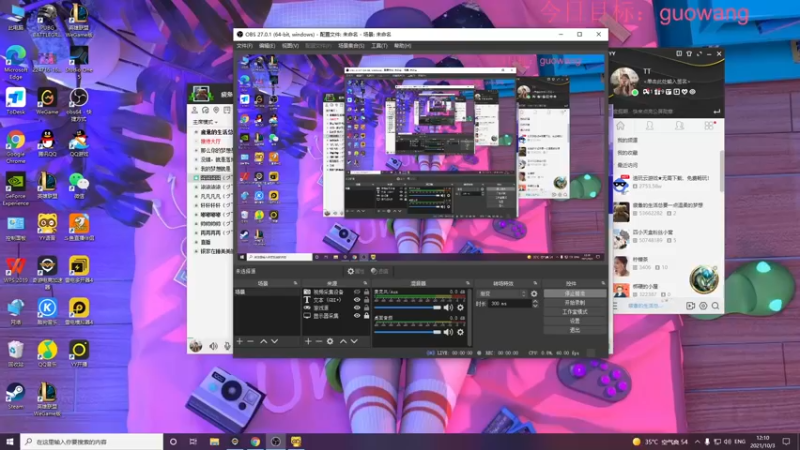800x450 pixels.
Task: Click the mic/Aux volume slider in mixer
Action: [x=407, y=308]
